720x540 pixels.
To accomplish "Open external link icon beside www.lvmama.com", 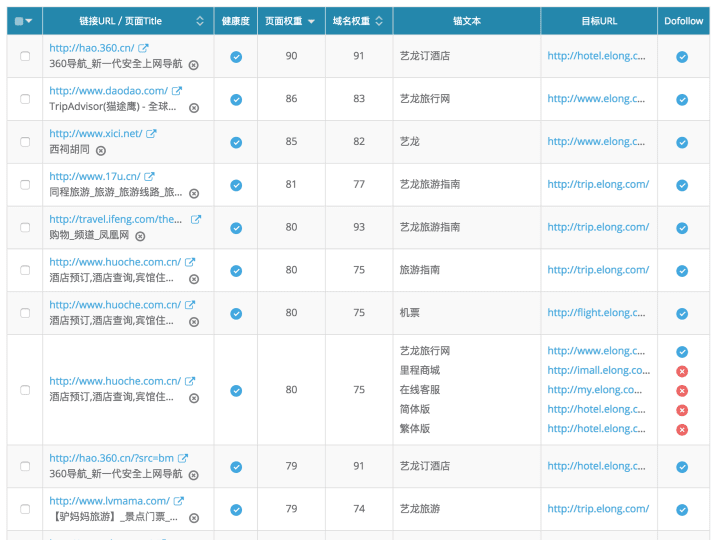I will coord(179,501).
